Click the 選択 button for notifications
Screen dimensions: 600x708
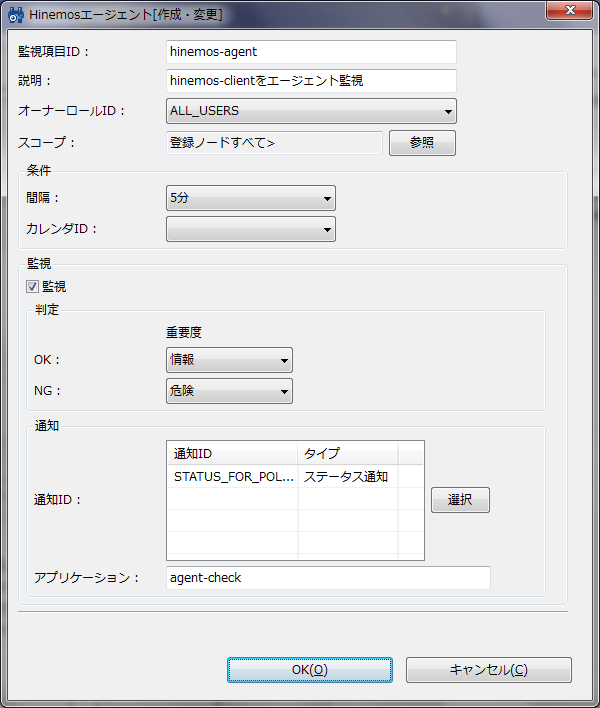point(460,500)
